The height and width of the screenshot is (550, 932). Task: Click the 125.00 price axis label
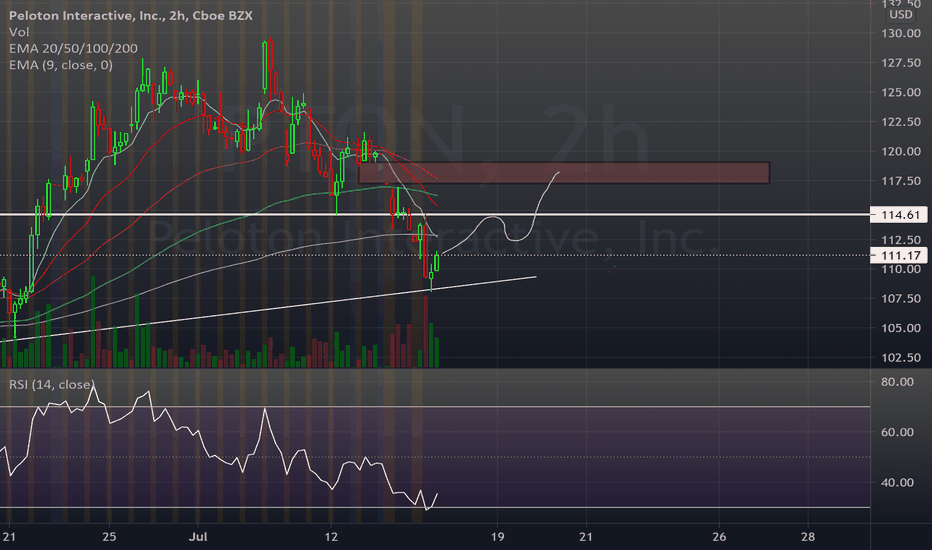pyautogui.click(x=900, y=92)
